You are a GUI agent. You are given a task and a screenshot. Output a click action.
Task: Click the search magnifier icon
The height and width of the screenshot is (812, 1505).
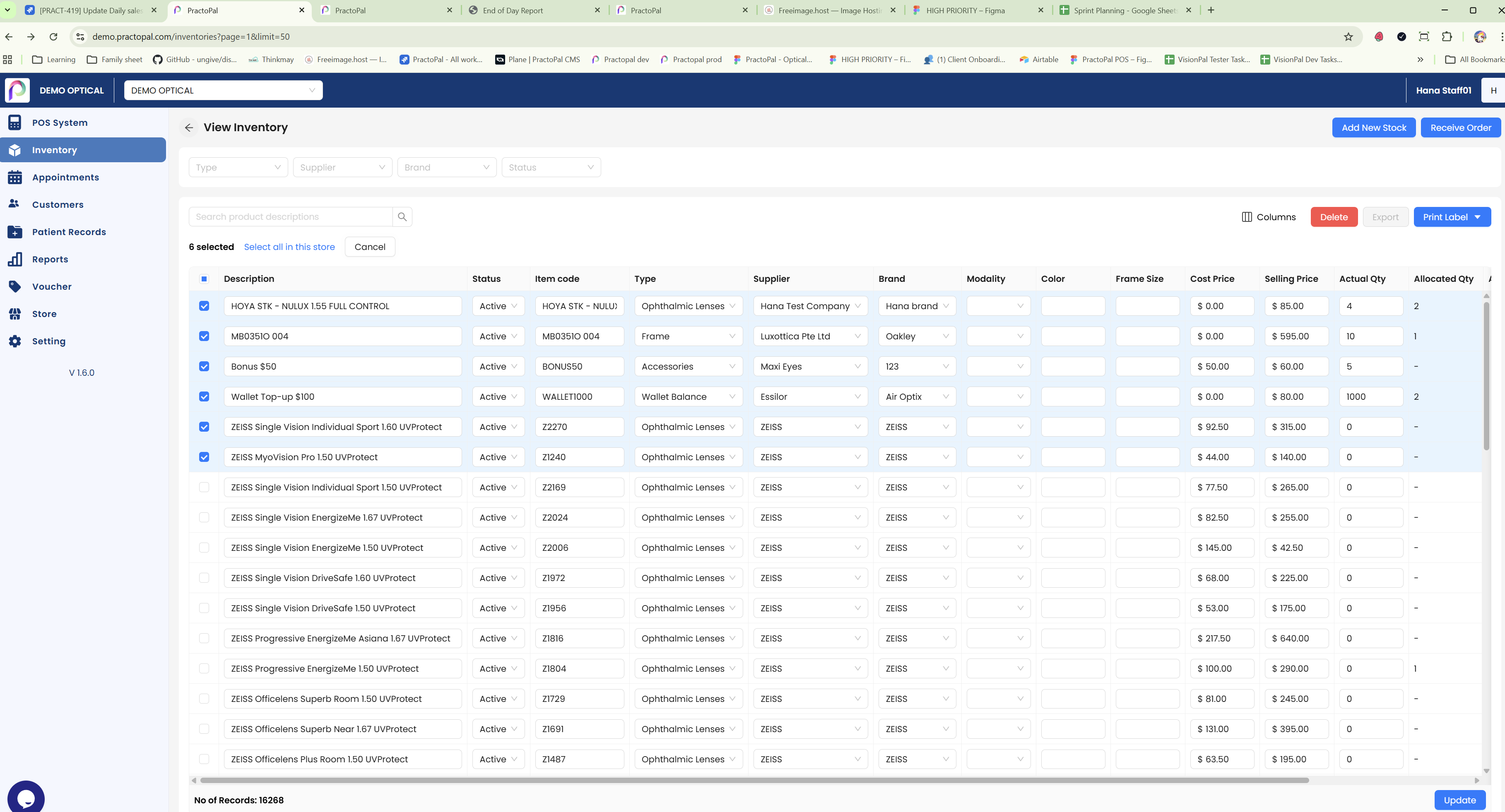pos(402,217)
